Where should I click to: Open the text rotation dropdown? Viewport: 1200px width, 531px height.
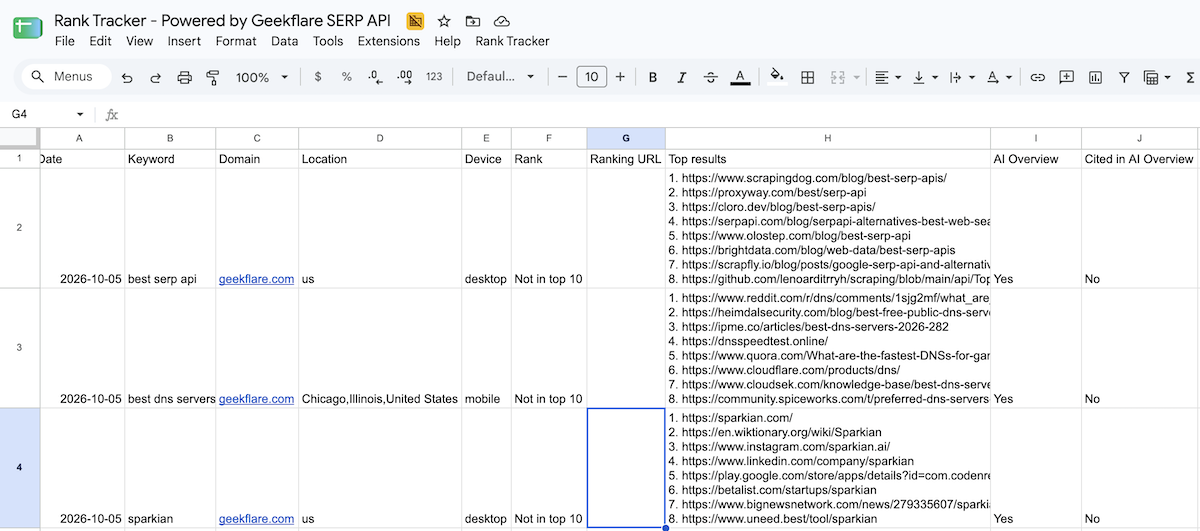tap(998, 77)
